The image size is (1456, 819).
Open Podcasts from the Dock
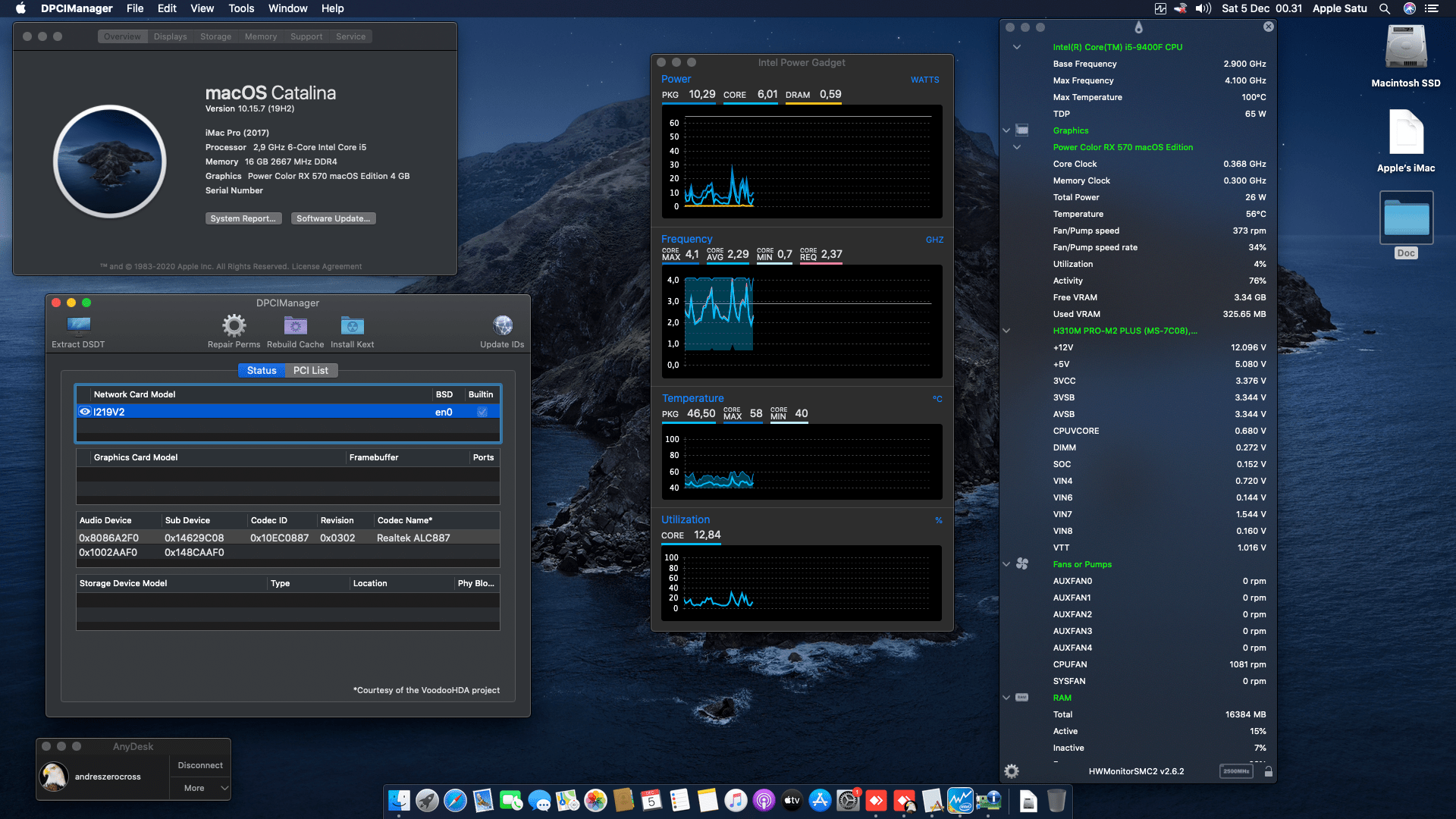pyautogui.click(x=764, y=801)
